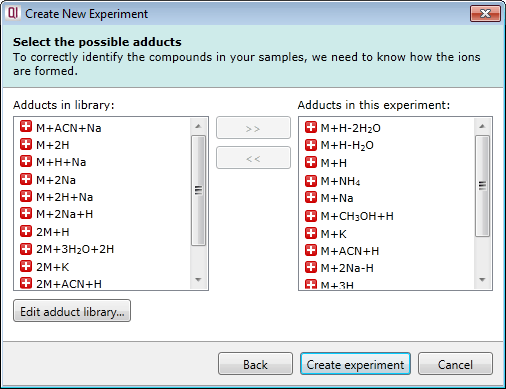Click the << remove adducts button
506x389 pixels.
click(253, 158)
